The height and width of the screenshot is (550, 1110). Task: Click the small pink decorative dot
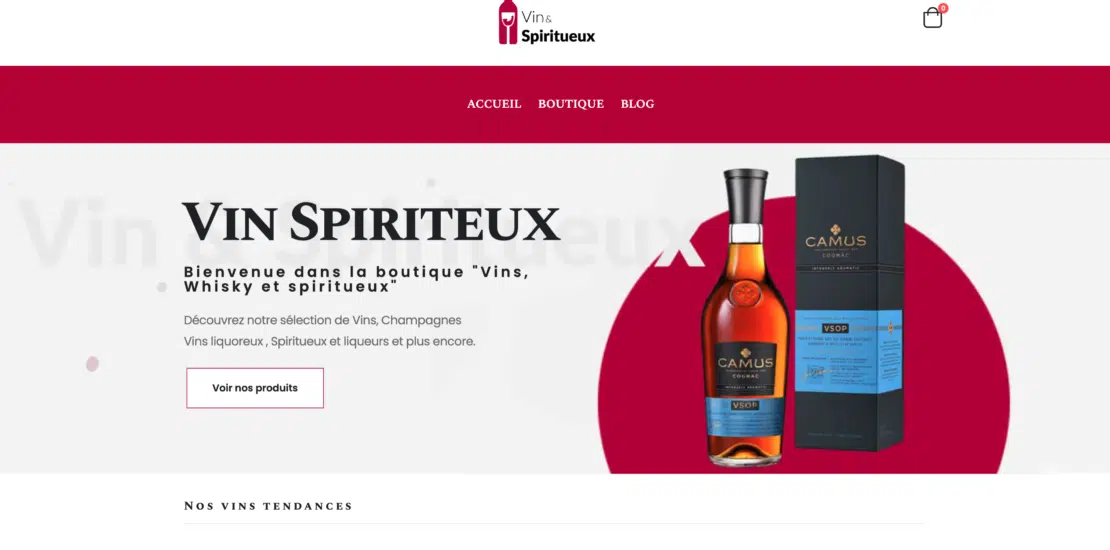pos(92,364)
